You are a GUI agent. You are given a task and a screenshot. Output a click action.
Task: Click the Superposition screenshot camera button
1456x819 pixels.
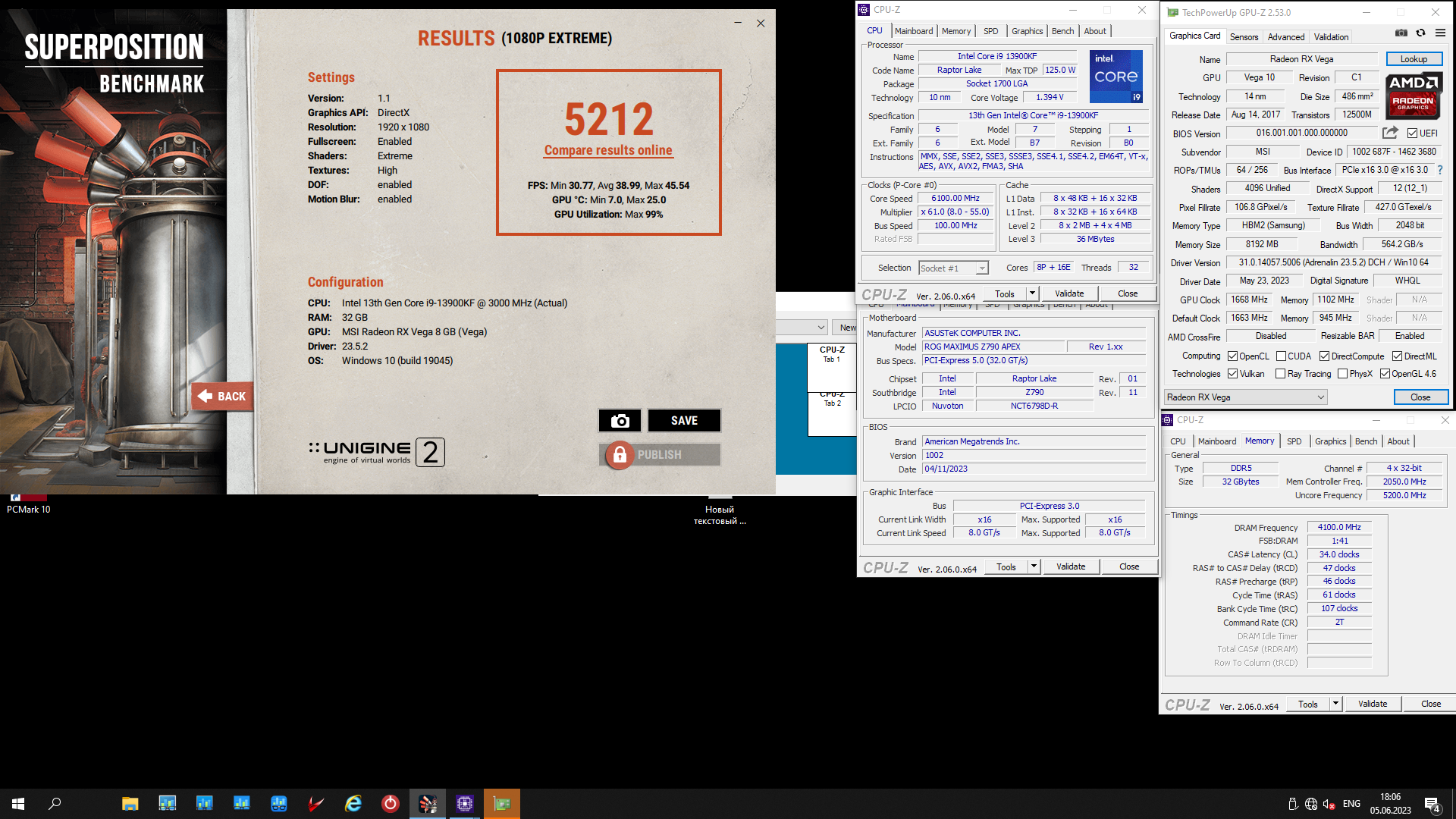620,420
